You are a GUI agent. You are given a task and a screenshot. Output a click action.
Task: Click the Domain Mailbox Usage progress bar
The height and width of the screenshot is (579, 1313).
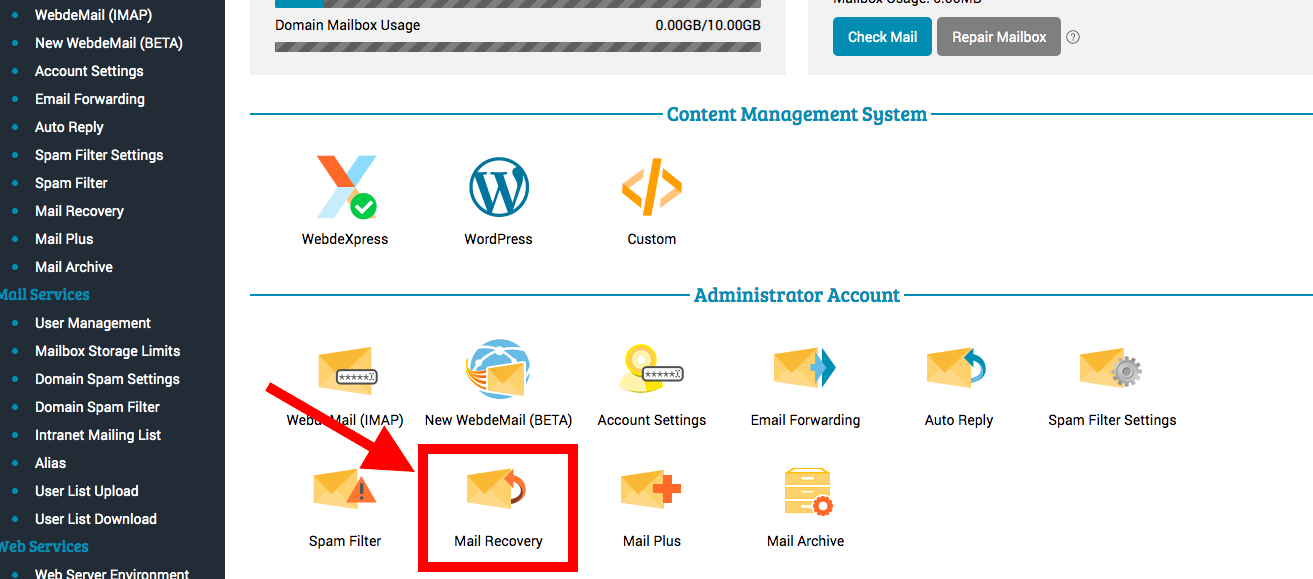(x=518, y=46)
